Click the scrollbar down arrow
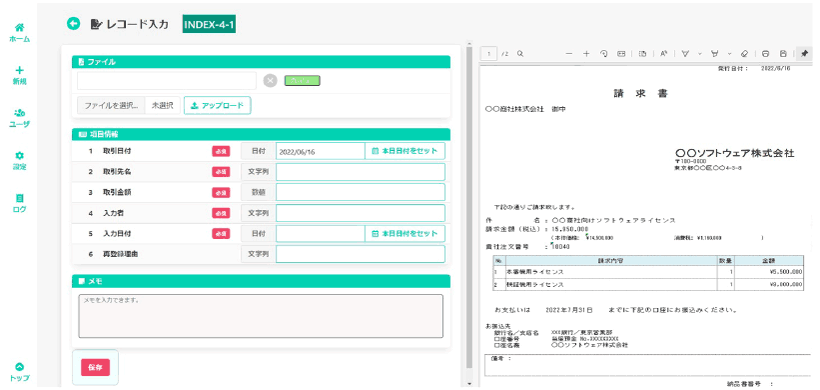Image resolution: width=820 pixels, height=390 pixels. click(469, 383)
